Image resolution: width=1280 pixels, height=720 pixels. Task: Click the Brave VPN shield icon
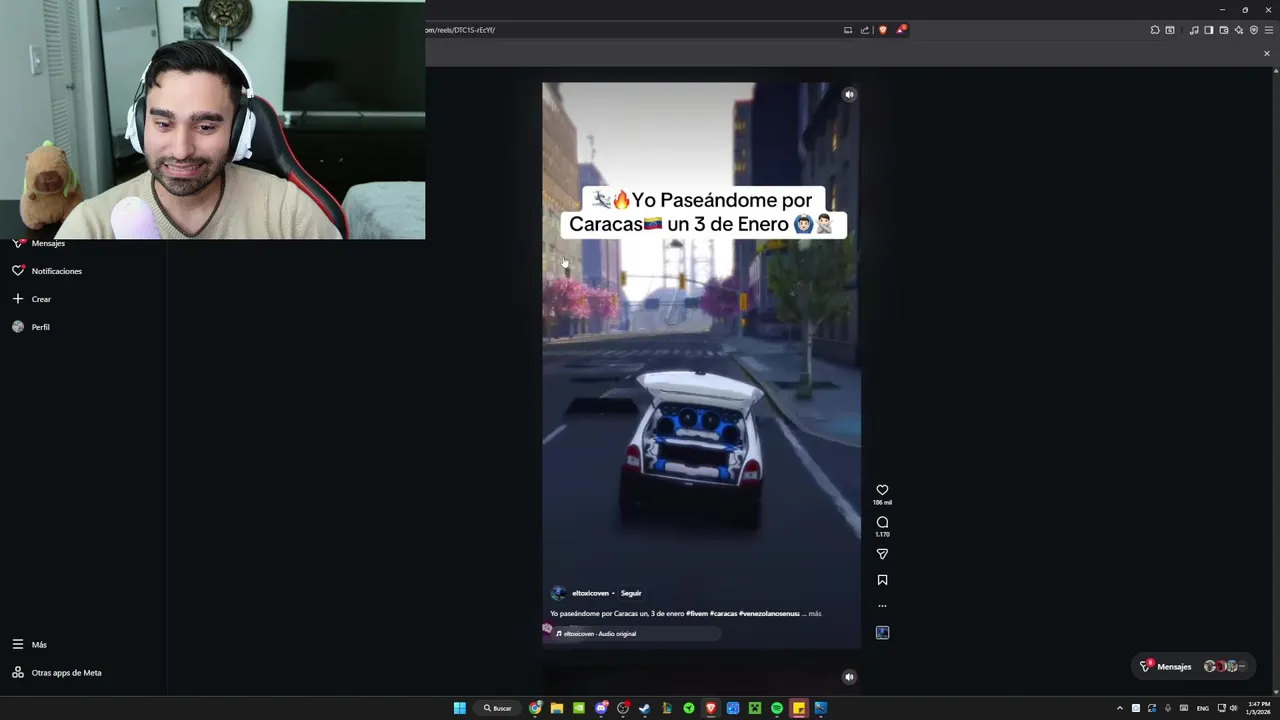click(x=1254, y=30)
